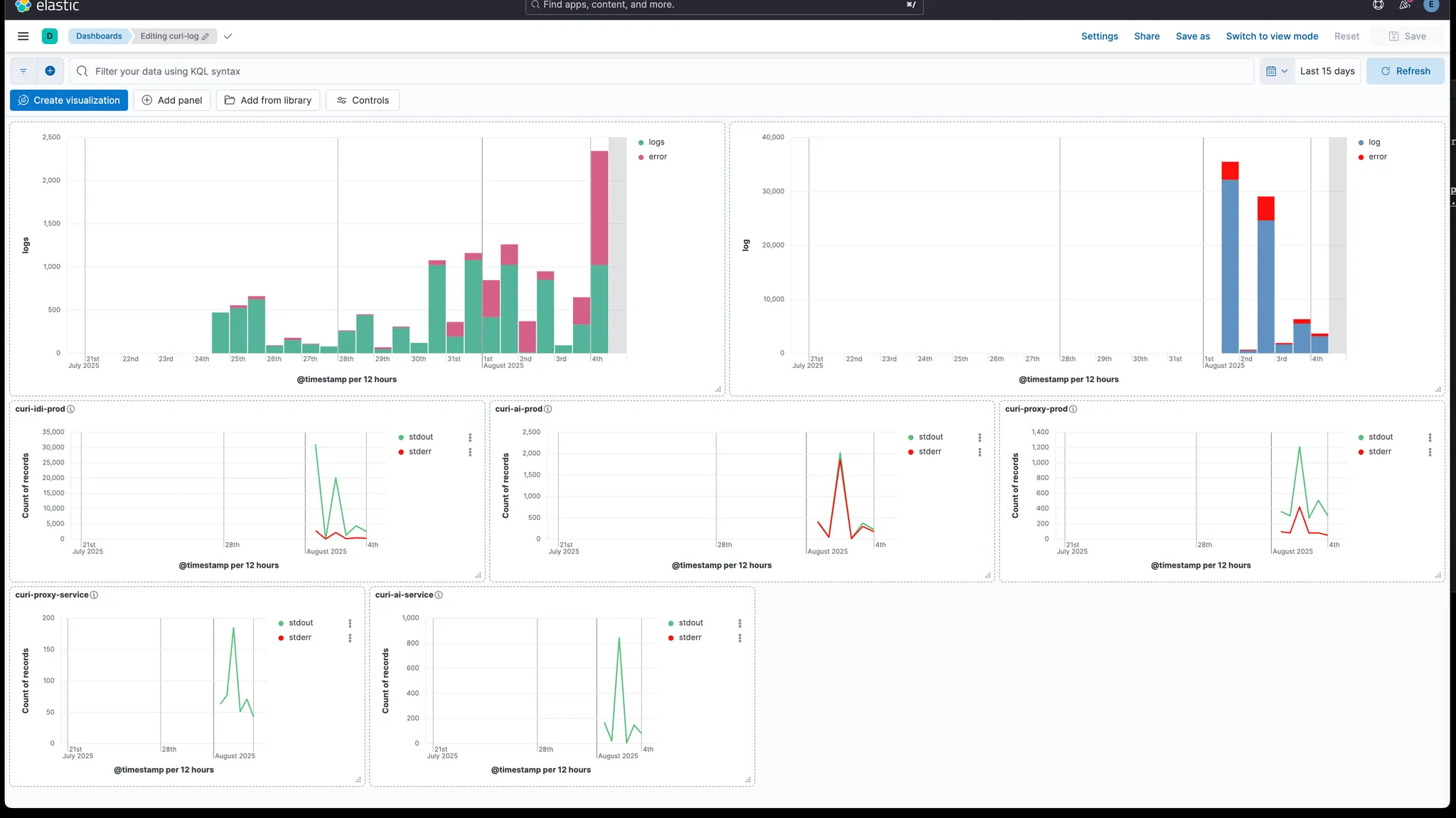The height and width of the screenshot is (818, 1456).
Task: Open the Settings menu item
Action: [x=1099, y=36]
